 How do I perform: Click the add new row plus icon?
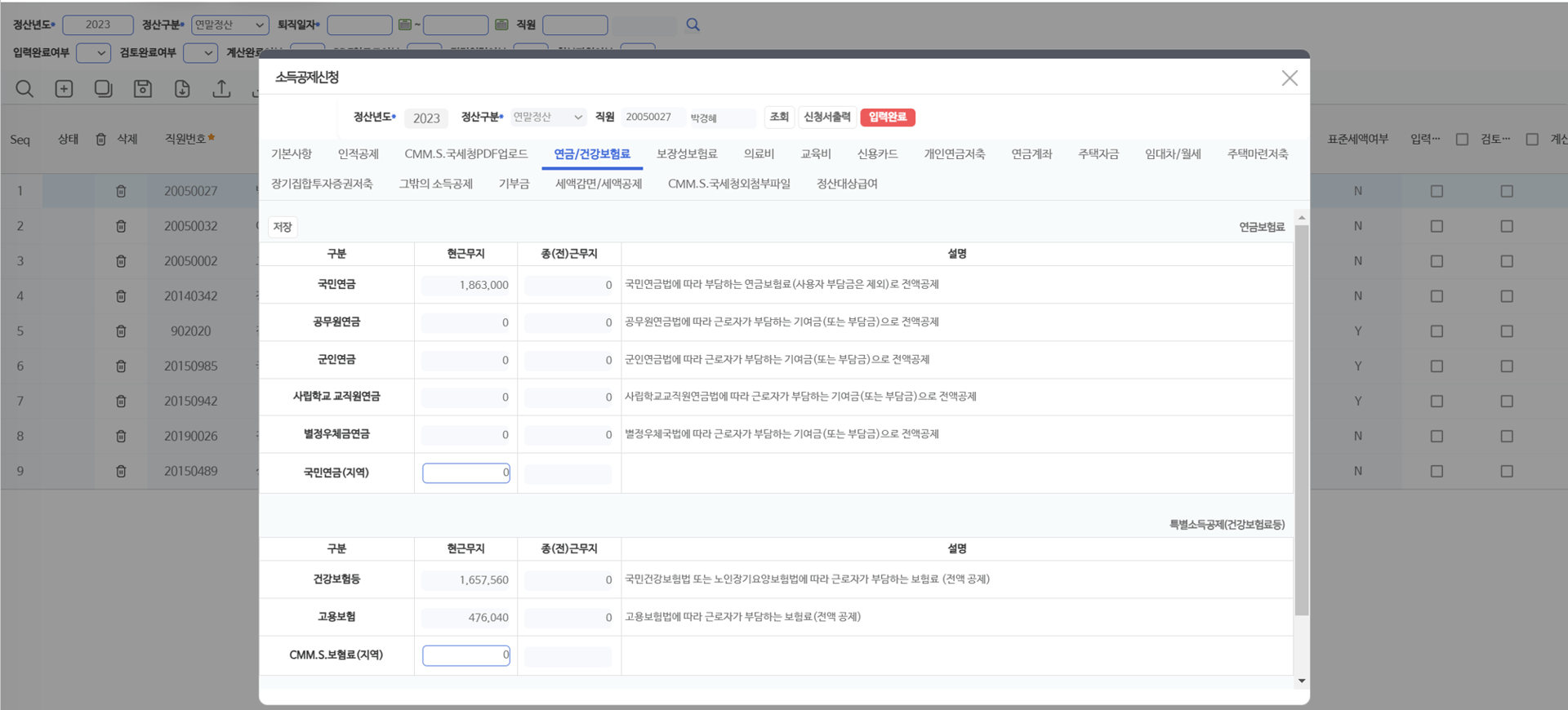pyautogui.click(x=64, y=88)
